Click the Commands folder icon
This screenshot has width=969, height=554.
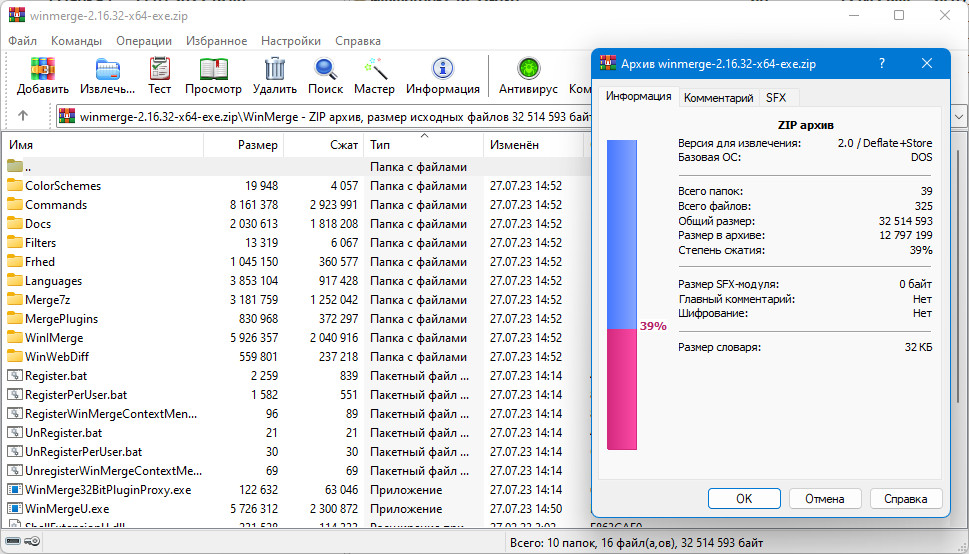pos(15,205)
